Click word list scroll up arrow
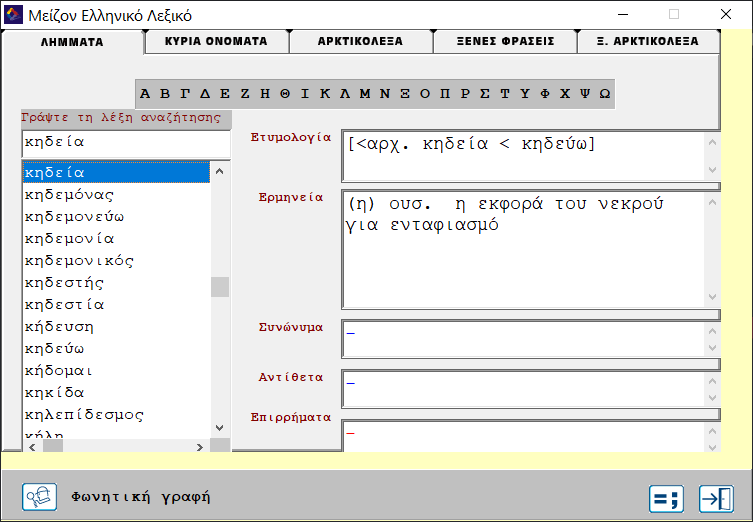 [219, 171]
